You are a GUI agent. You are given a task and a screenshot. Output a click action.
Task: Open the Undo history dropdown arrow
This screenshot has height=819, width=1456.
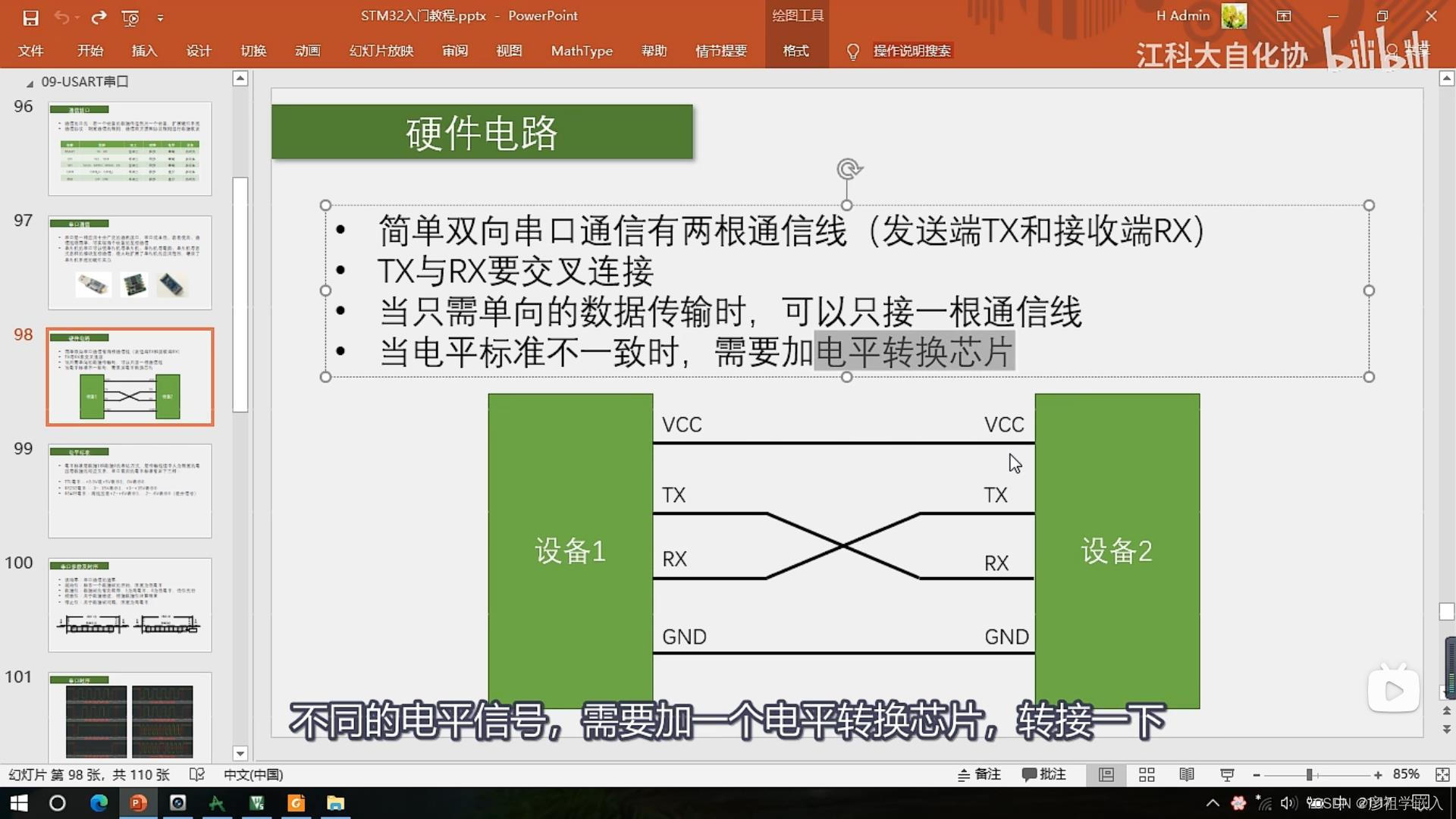[x=77, y=17]
